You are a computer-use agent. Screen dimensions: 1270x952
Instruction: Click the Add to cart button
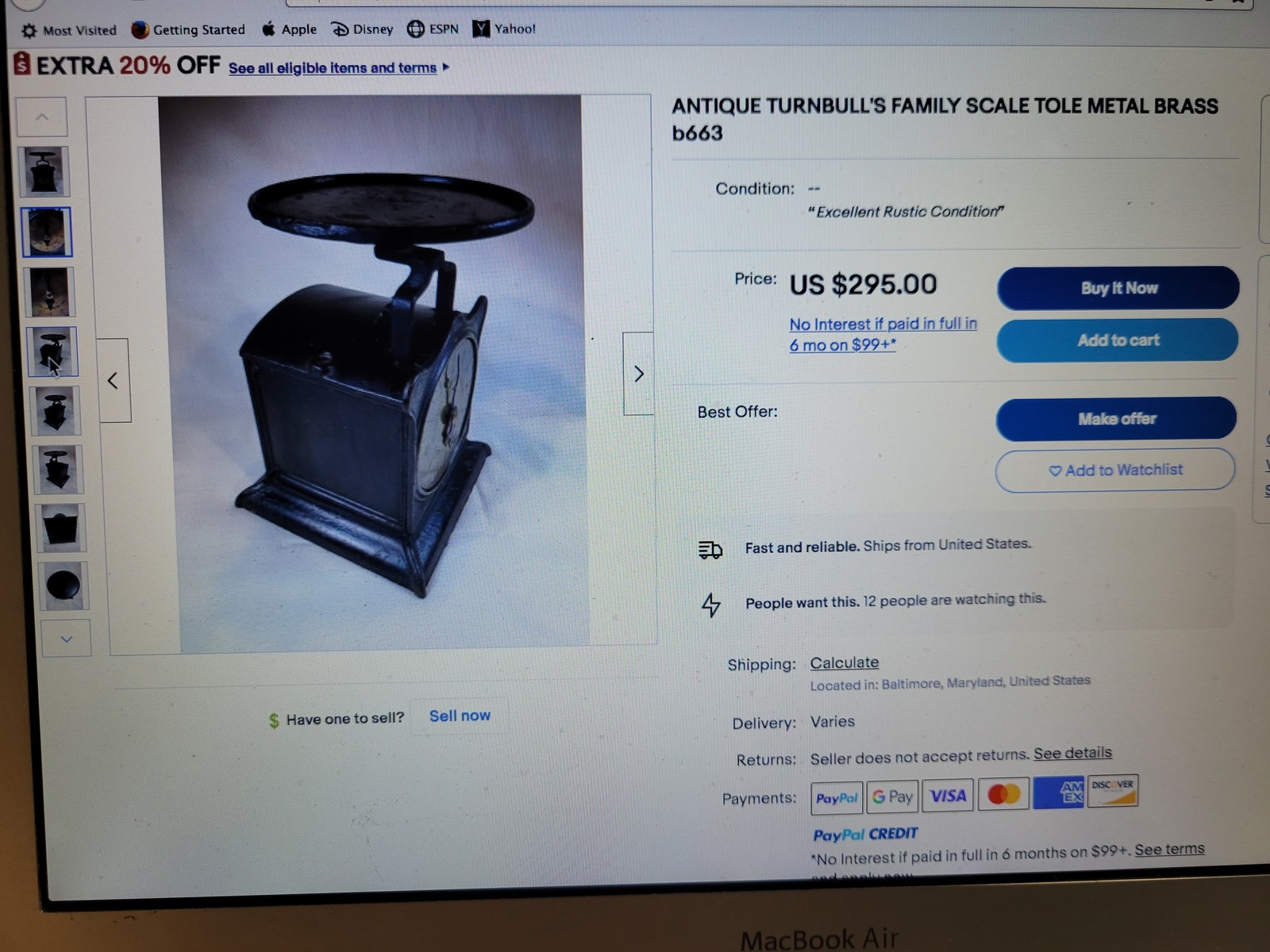coord(1118,340)
